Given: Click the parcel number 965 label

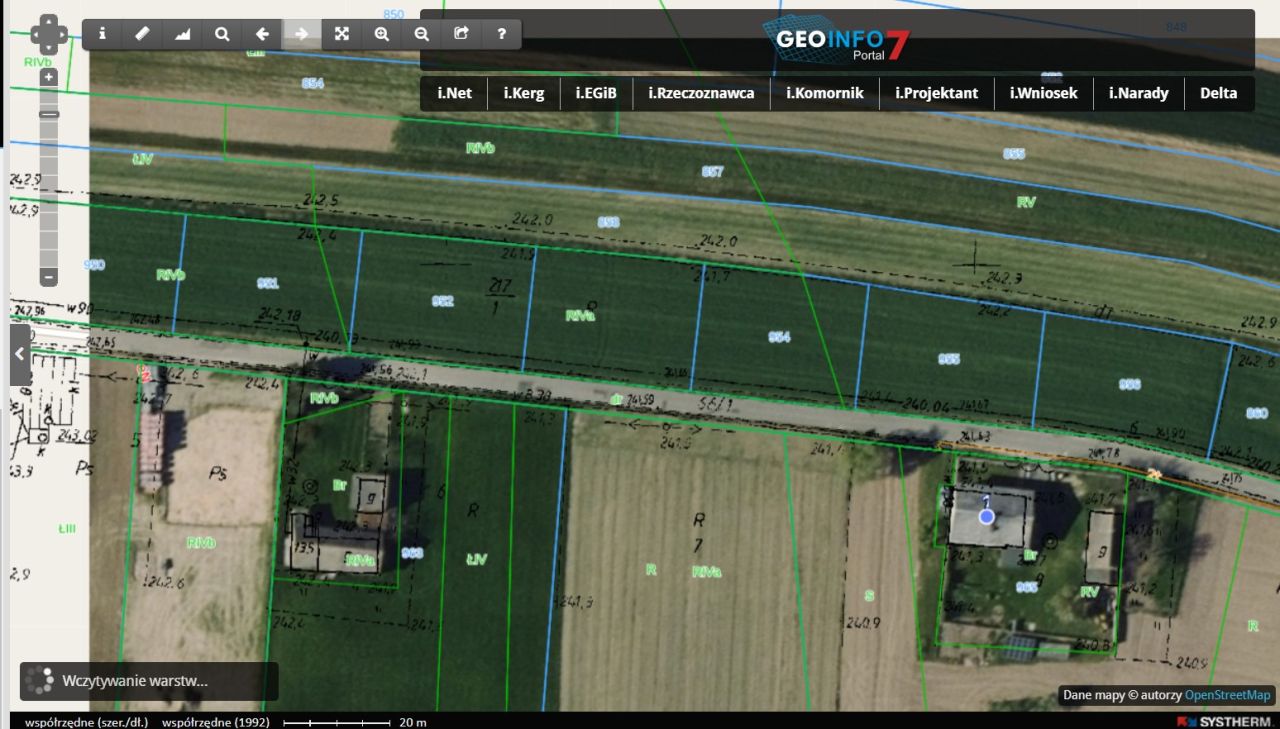Looking at the screenshot, I should coord(1026,587).
